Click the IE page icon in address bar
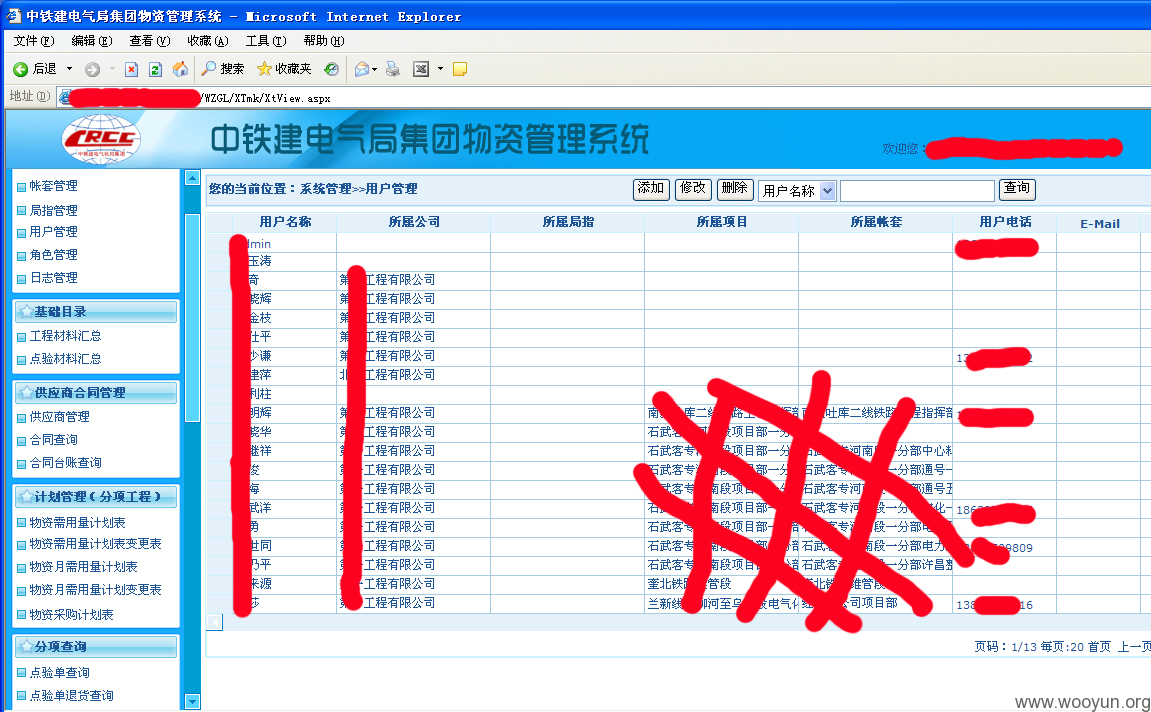Image resolution: width=1151 pixels, height=712 pixels. pyautogui.click(x=65, y=97)
